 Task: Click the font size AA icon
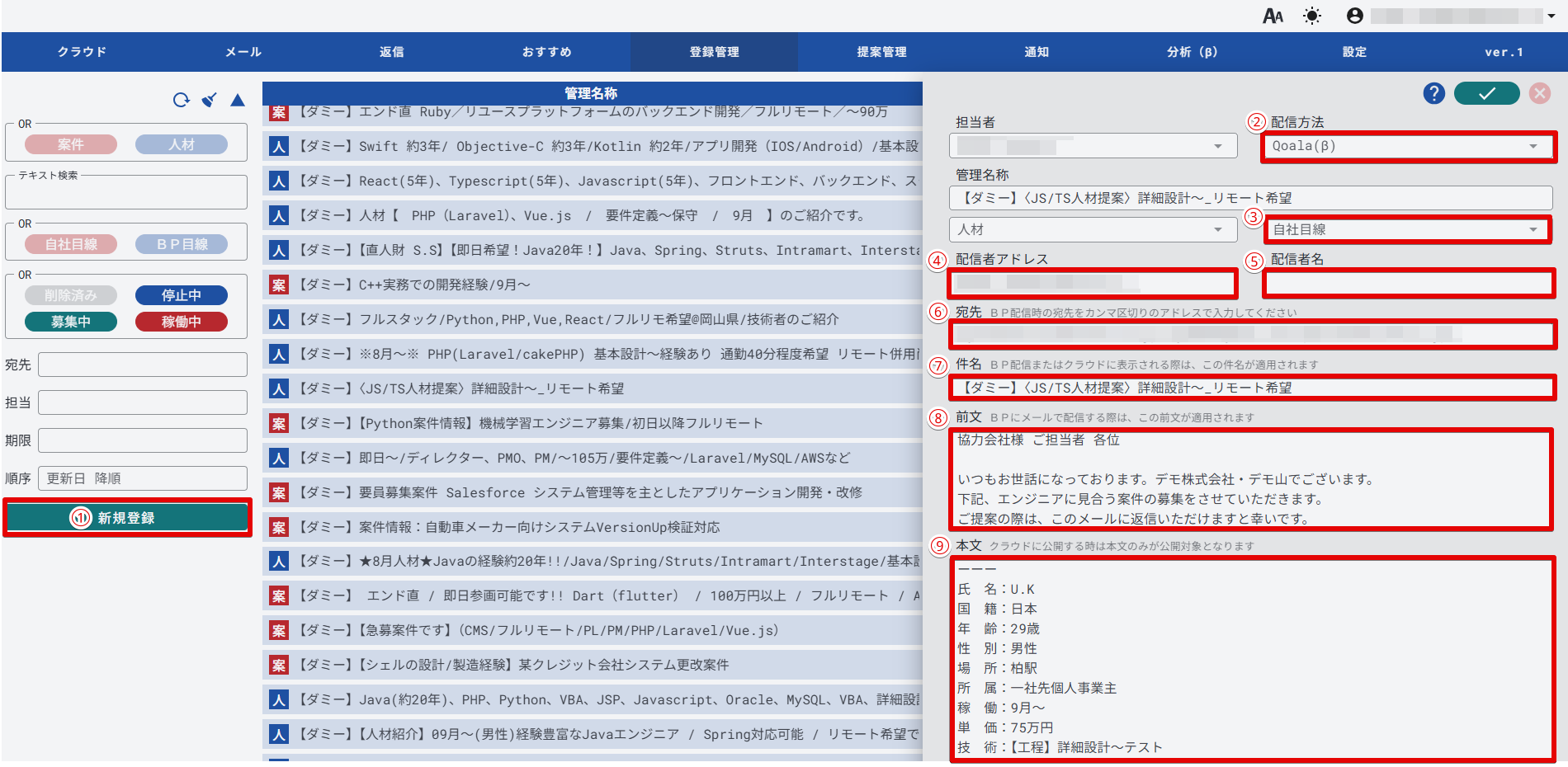pos(1273,16)
